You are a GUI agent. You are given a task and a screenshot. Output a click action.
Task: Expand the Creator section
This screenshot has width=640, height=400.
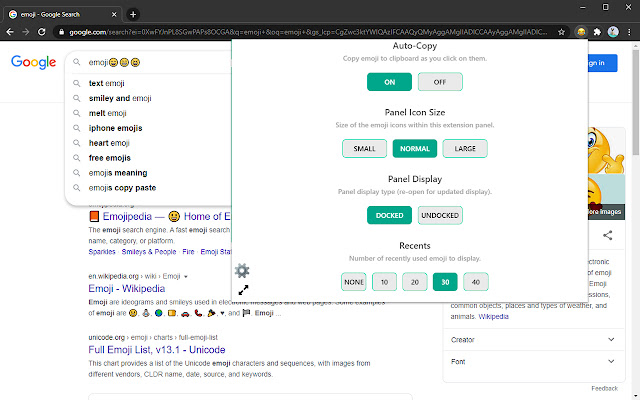coord(533,340)
